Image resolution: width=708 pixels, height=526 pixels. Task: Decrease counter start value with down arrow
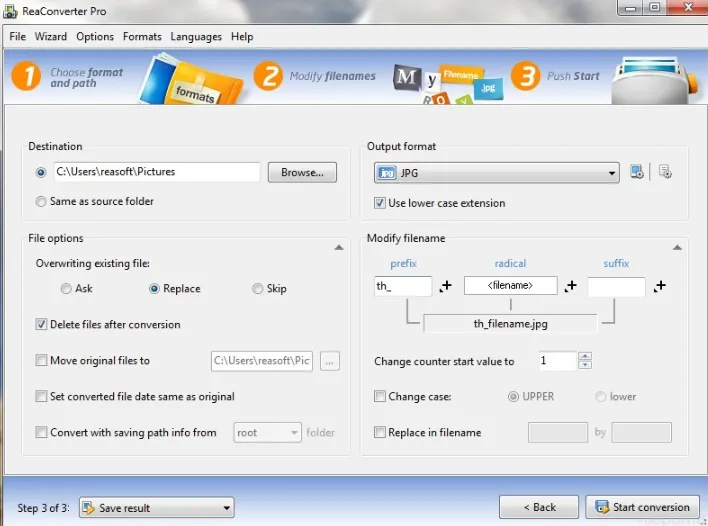(585, 365)
